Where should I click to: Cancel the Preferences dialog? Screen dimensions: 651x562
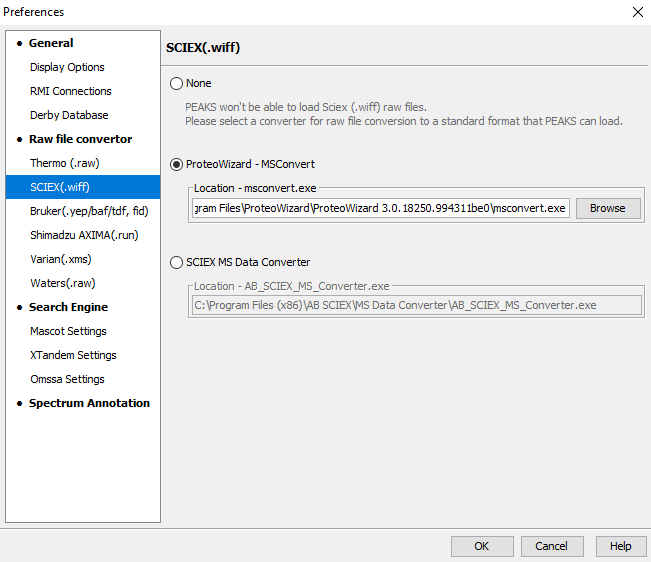click(x=552, y=546)
